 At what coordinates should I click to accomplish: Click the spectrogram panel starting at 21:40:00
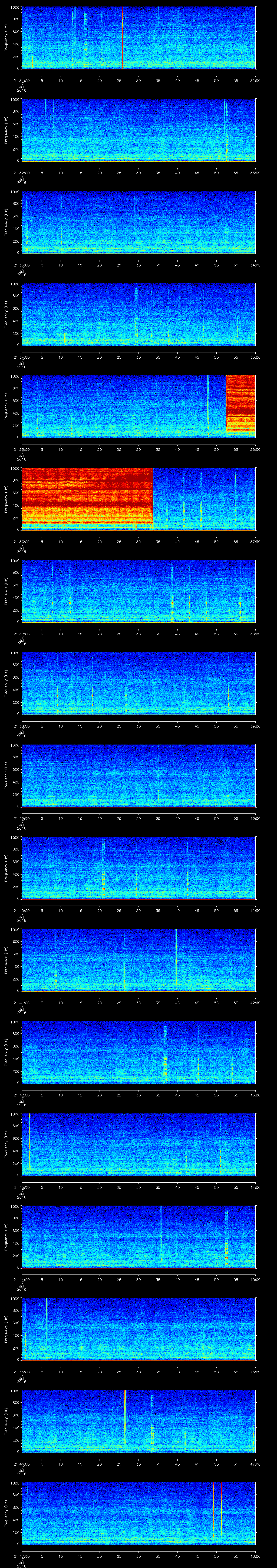[139, 868]
